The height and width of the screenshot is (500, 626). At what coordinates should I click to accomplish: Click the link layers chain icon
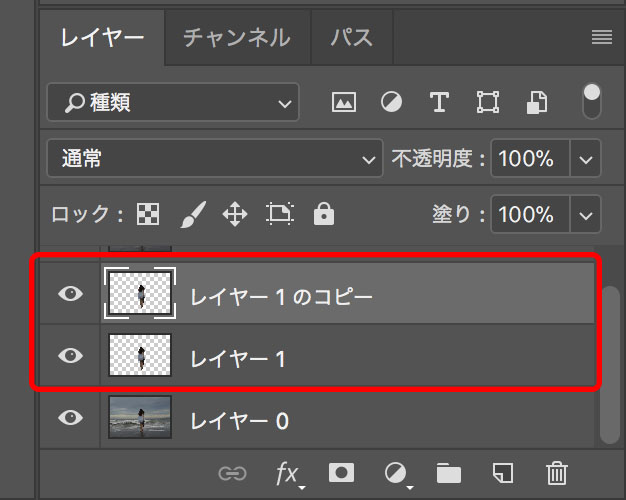click(x=232, y=474)
